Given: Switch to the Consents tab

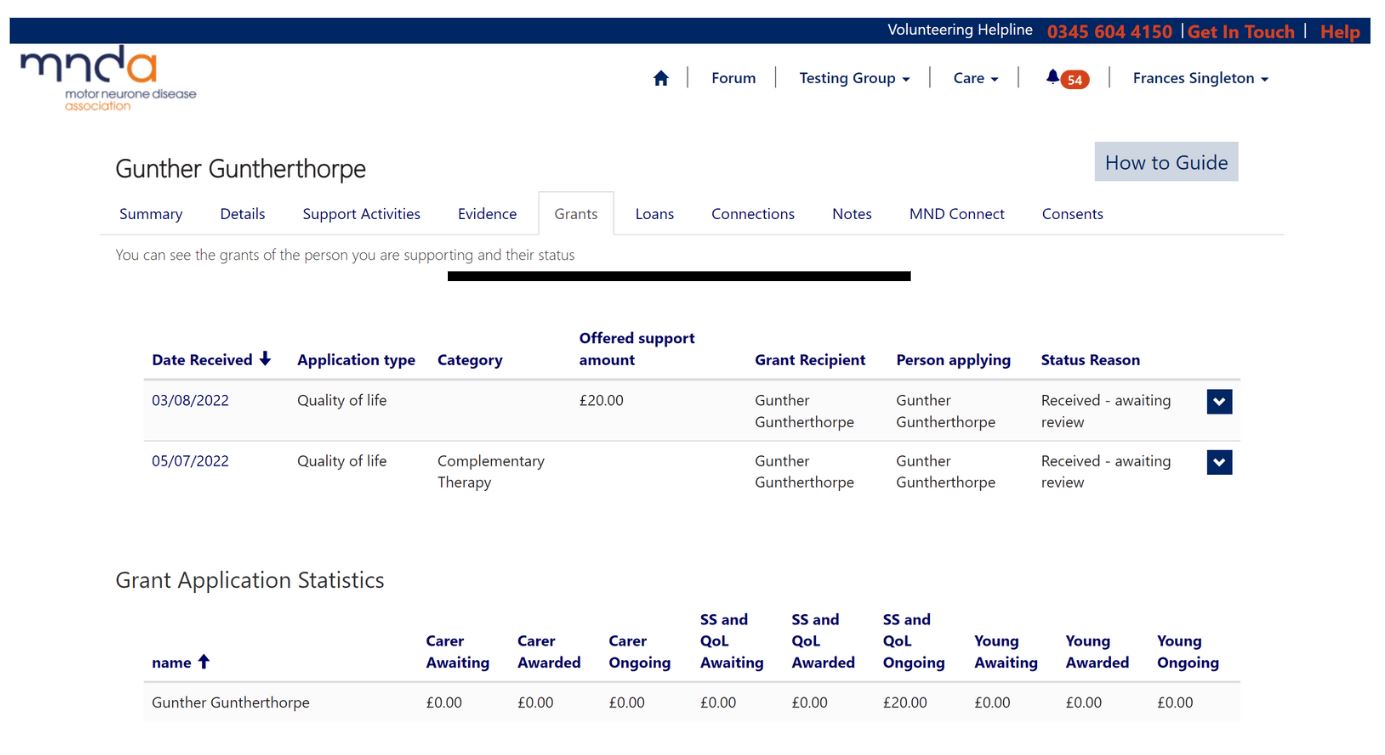Looking at the screenshot, I should click(x=1073, y=214).
